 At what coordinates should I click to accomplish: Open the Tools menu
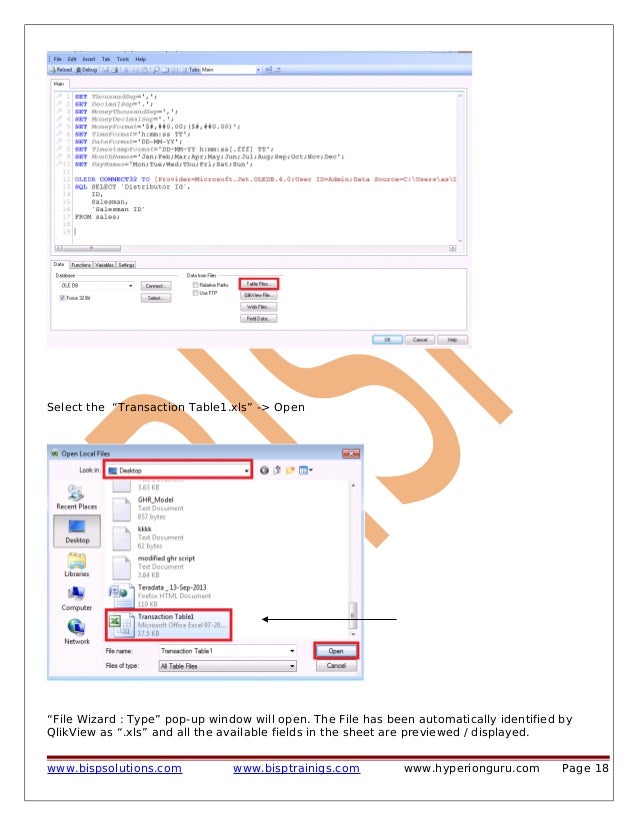[123, 59]
